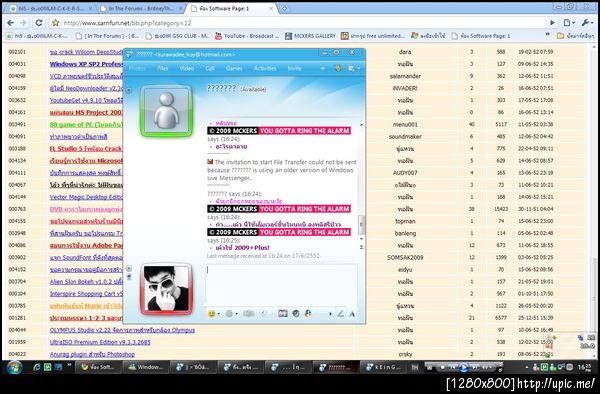Viewport: 600px width, 394px height.
Task: Collapse the contact picture with the small arrow
Action: click(x=129, y=90)
